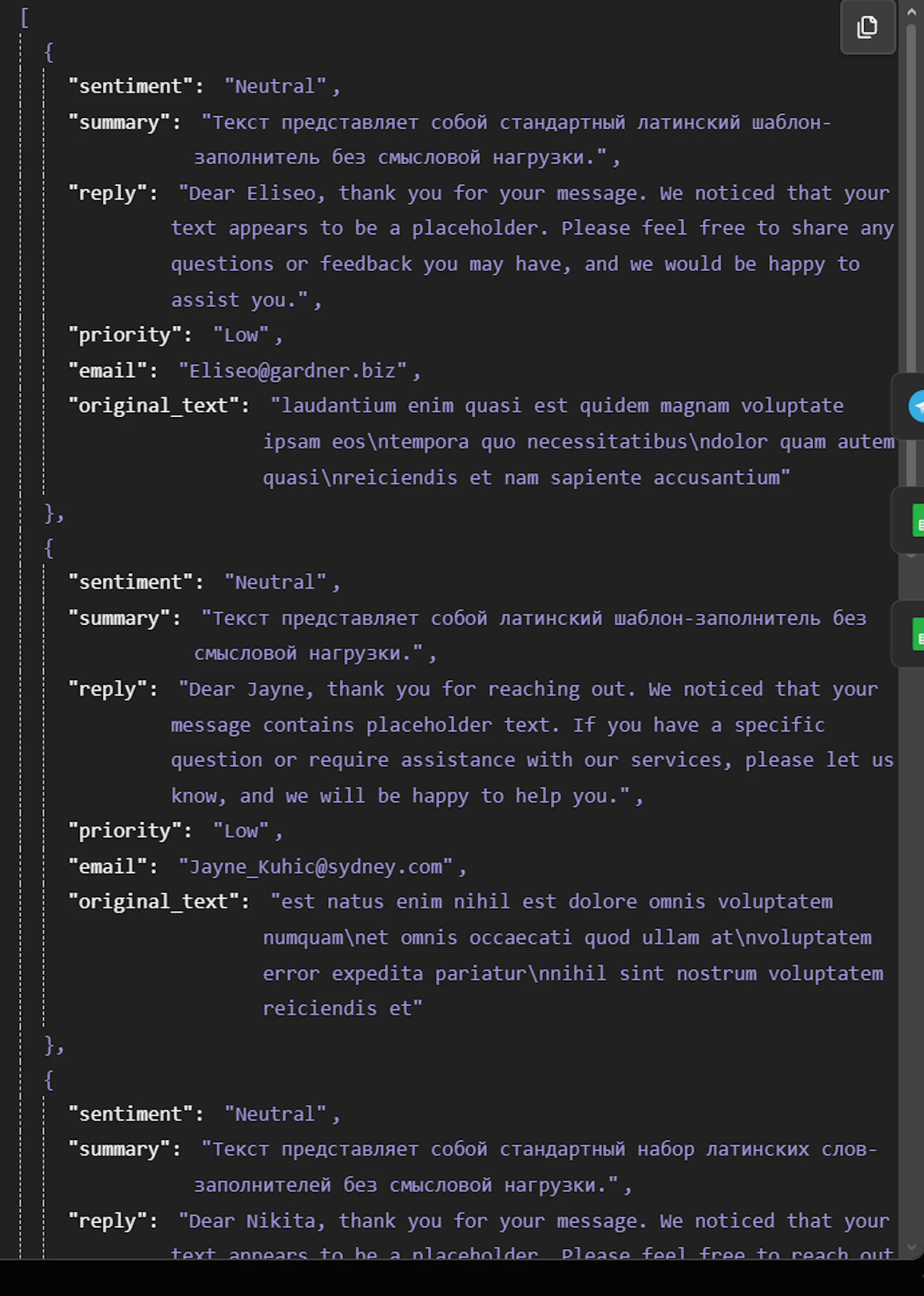
Task: Select the upper green Google Sheets node icon
Action: 918,520
